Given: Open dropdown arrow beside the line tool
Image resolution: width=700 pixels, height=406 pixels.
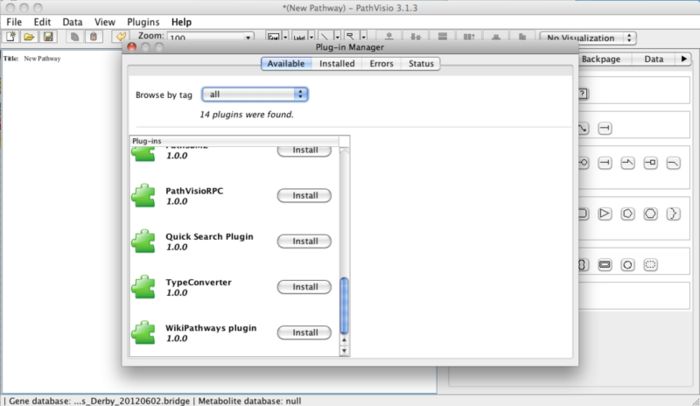Looking at the screenshot, I should click(338, 37).
